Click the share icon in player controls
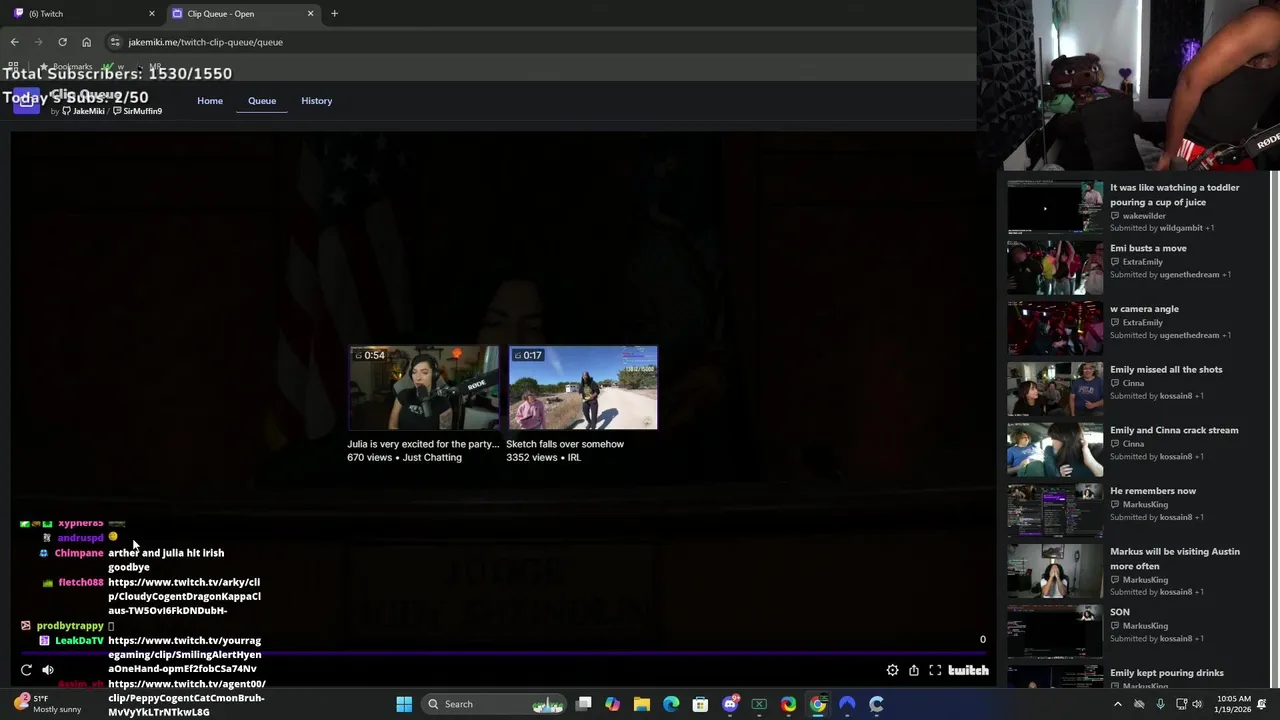The height and width of the screenshot is (720, 1280). pyautogui.click(x=914, y=670)
